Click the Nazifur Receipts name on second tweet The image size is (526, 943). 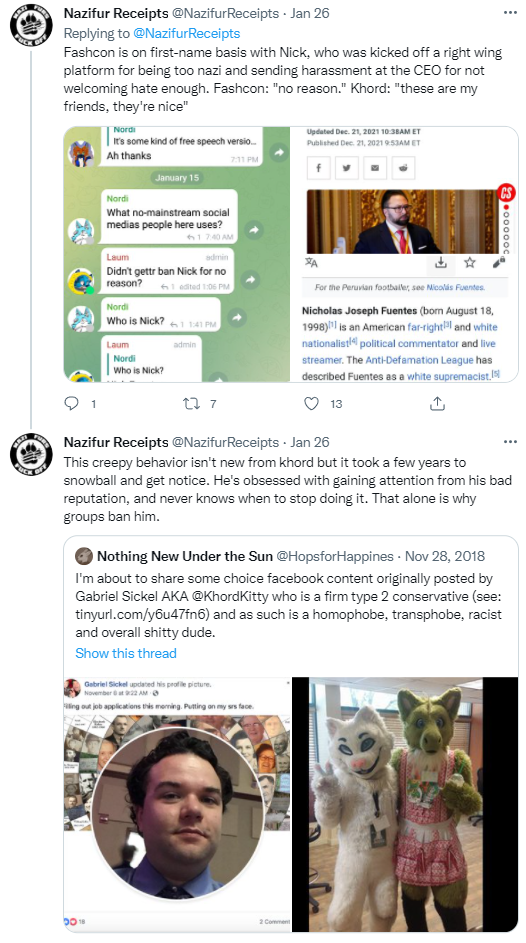click(x=116, y=442)
